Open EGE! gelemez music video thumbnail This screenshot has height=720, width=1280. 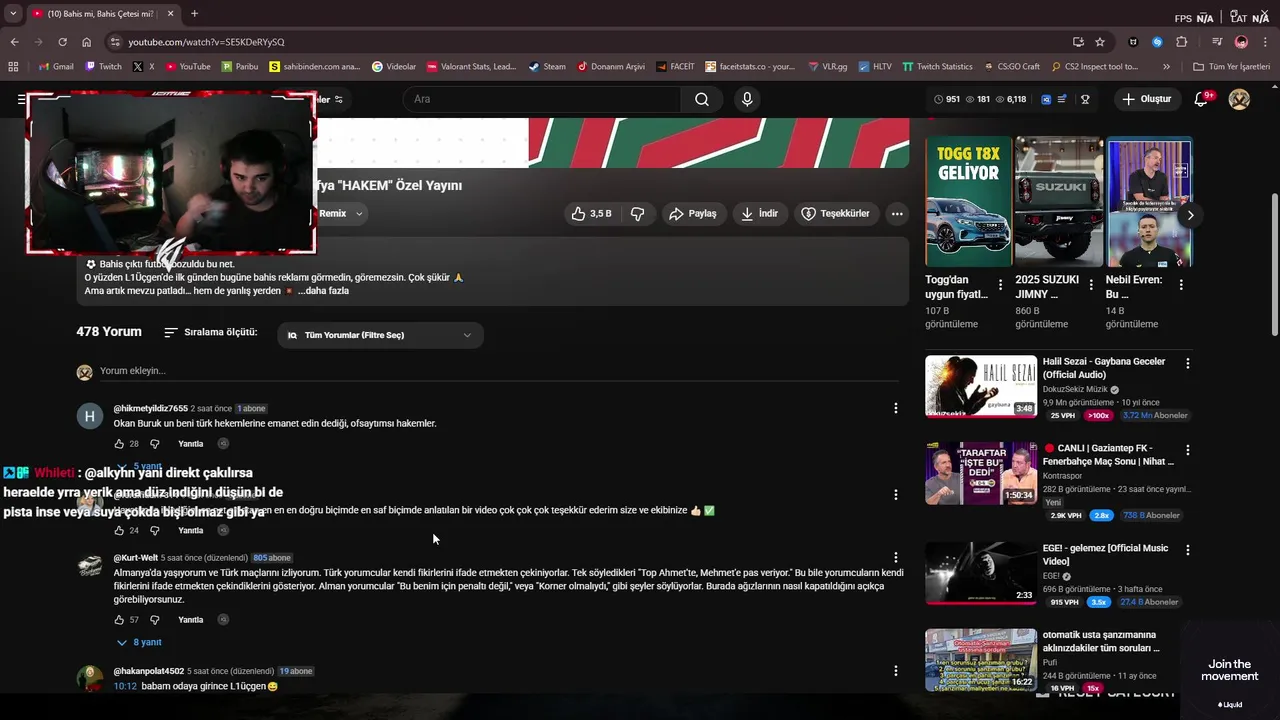pyautogui.click(x=981, y=573)
